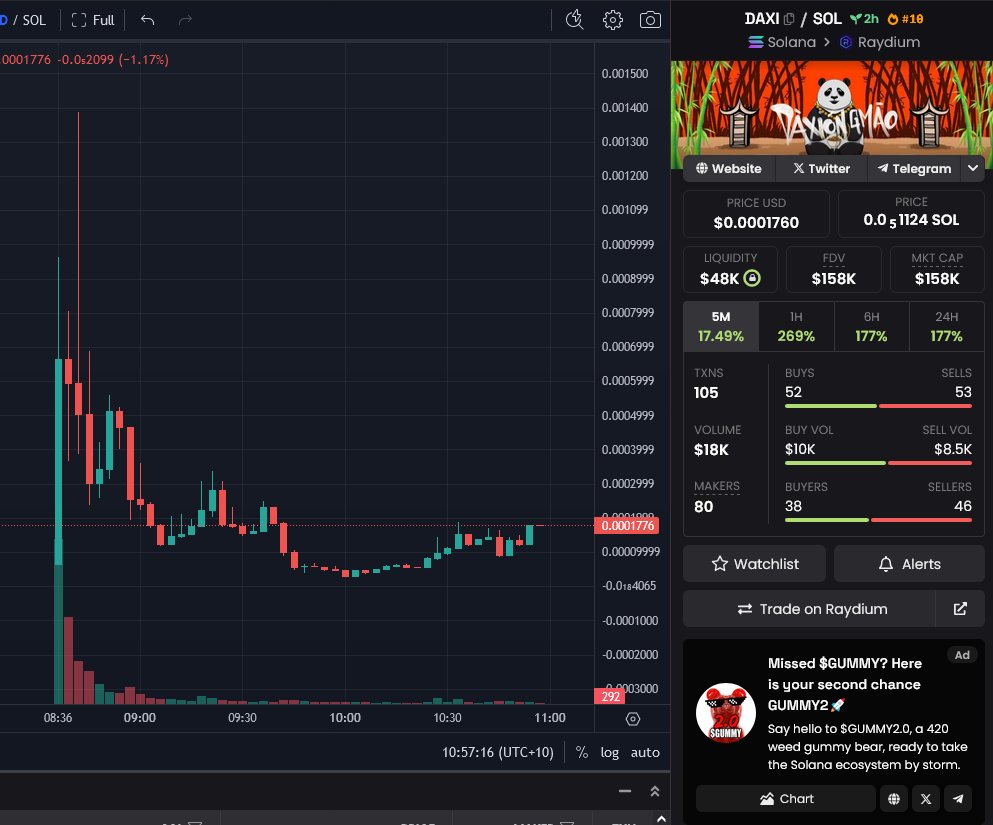Open DAXI Telegram link
Image resolution: width=993 pixels, height=825 pixels.
pyautogui.click(x=914, y=168)
